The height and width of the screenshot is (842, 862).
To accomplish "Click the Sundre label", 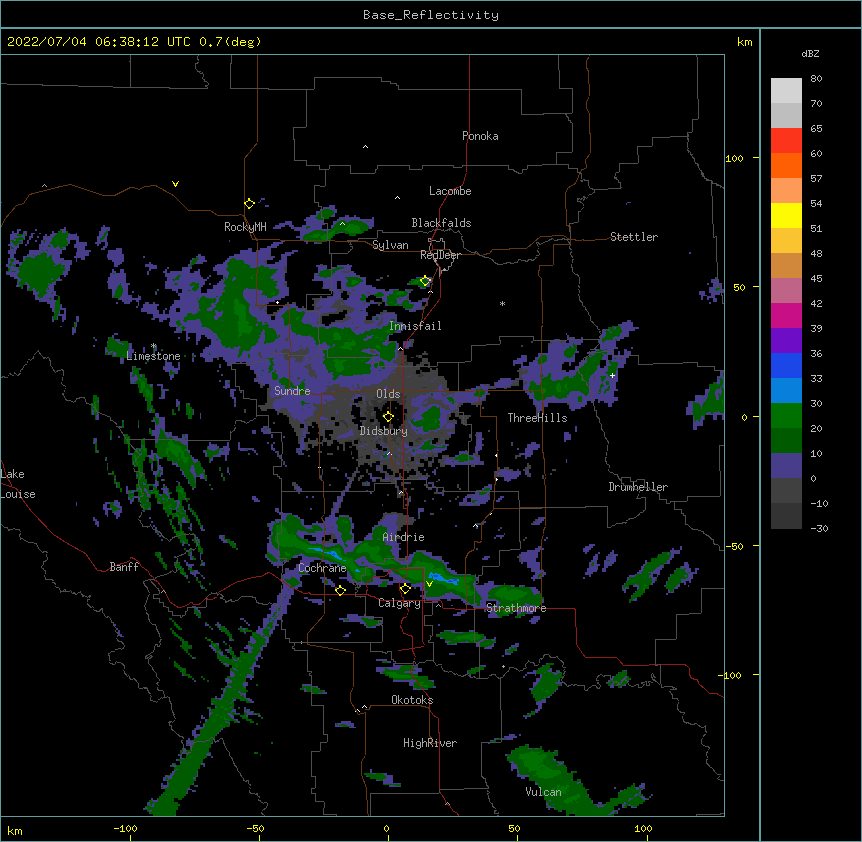I will [292, 391].
